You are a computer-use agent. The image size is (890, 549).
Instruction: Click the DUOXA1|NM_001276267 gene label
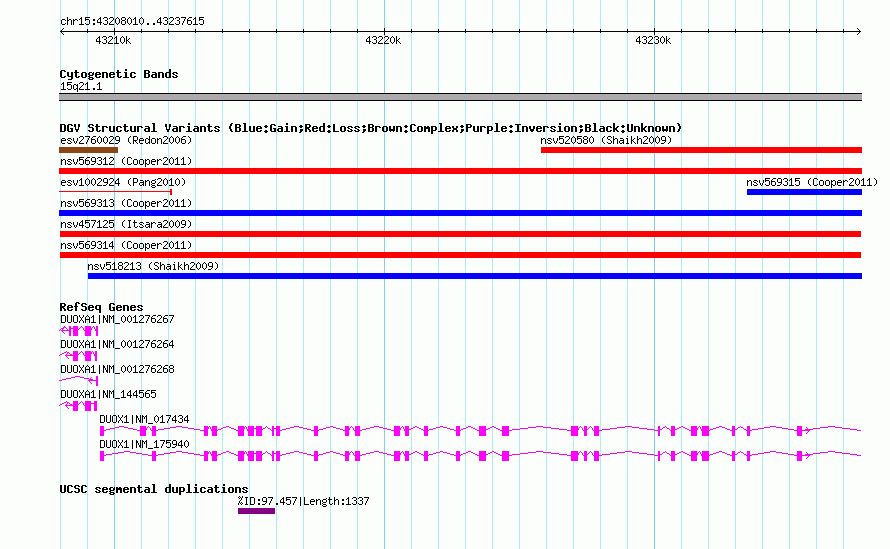pos(117,319)
